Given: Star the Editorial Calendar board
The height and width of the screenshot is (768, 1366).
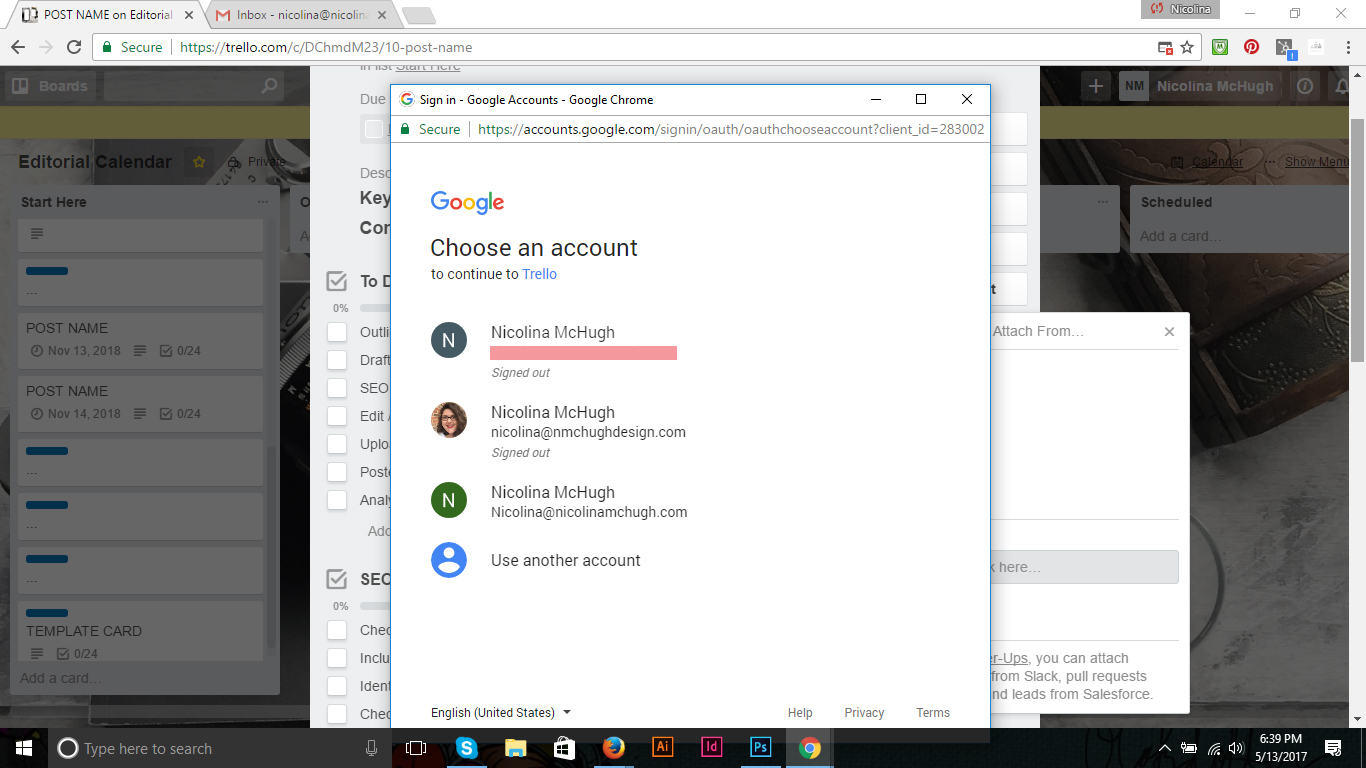Looking at the screenshot, I should coord(199,162).
